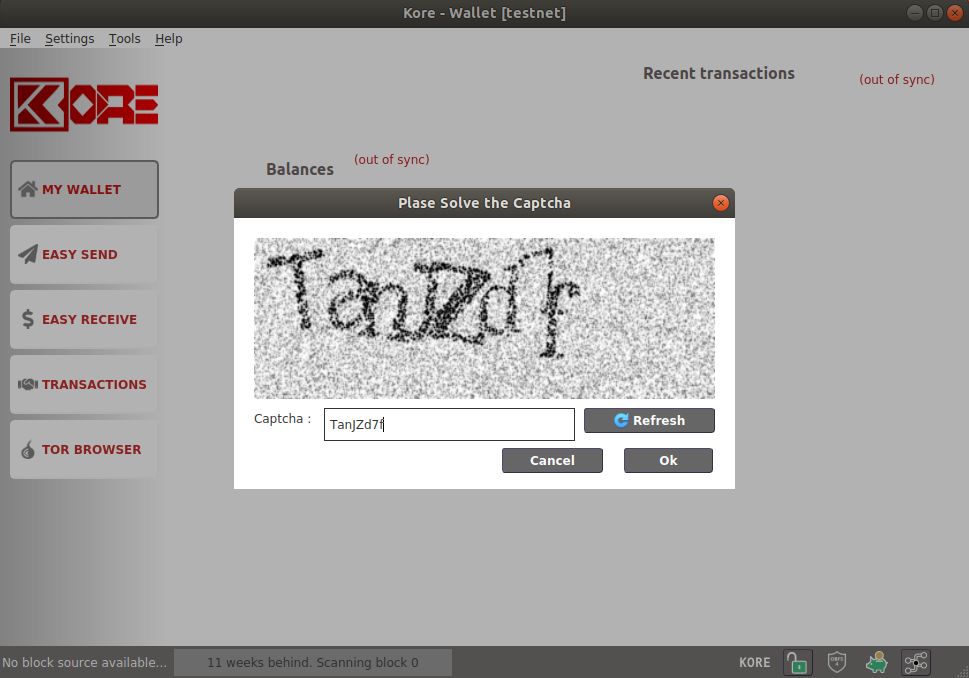Image resolution: width=969 pixels, height=678 pixels.
Task: Go to Easy Send section
Action: (x=84, y=254)
